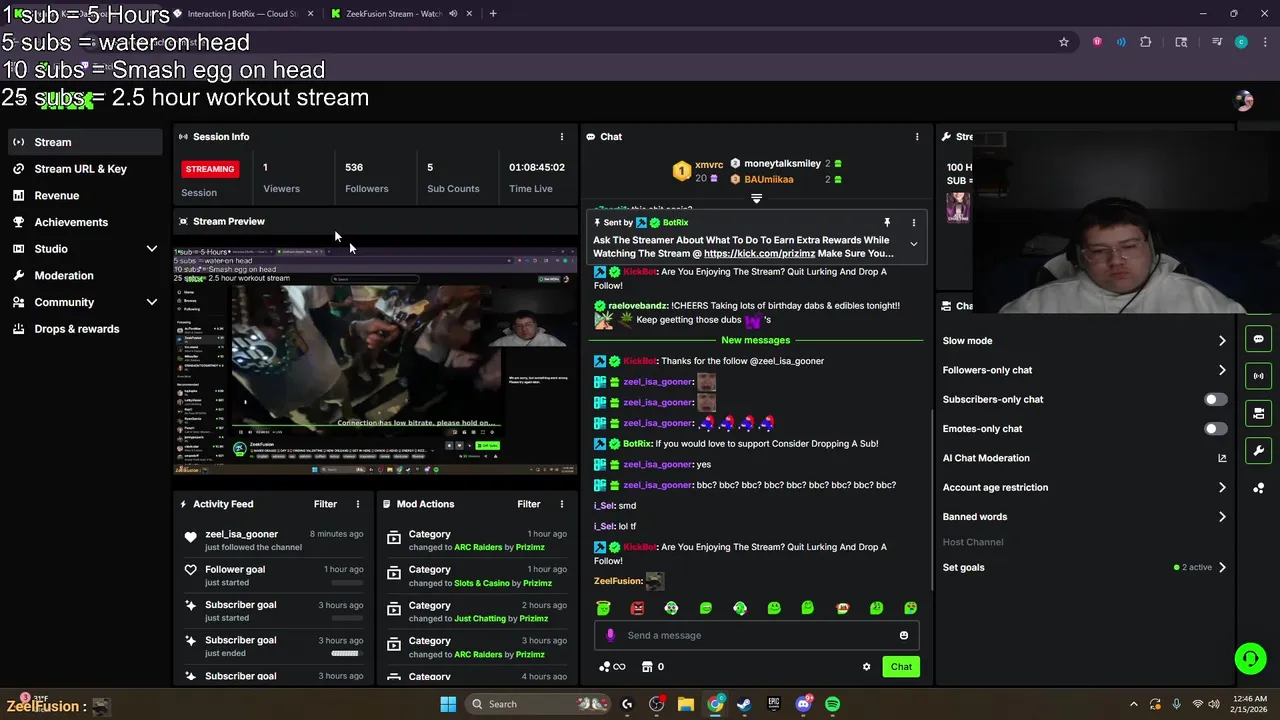
Task: Click the channel points infinity icon
Action: [x=612, y=667]
